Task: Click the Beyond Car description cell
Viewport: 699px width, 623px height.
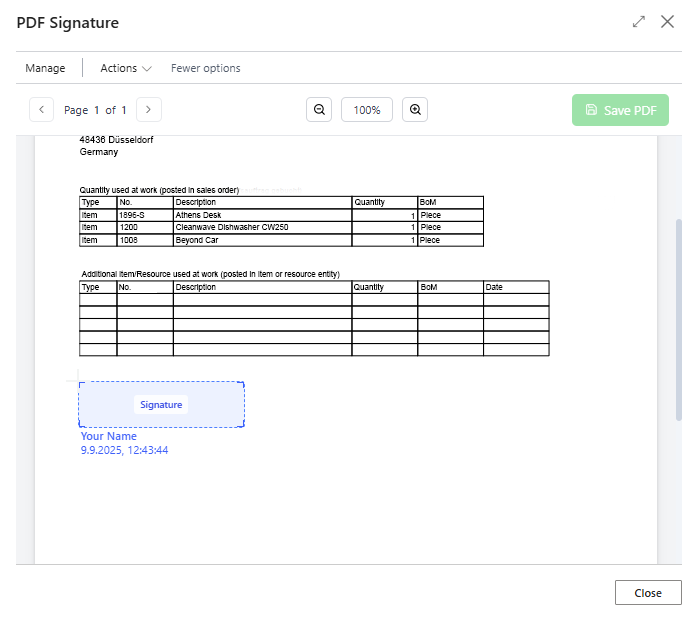Action: pyautogui.click(x=262, y=240)
